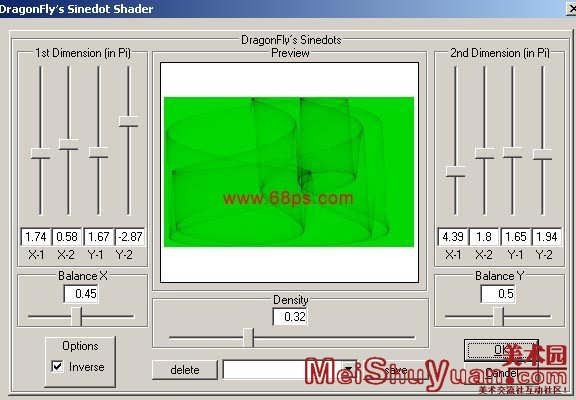Screen dimensions: 576x400
Task: Click 2nd Dimension X-1 slider handle
Action: (456, 172)
